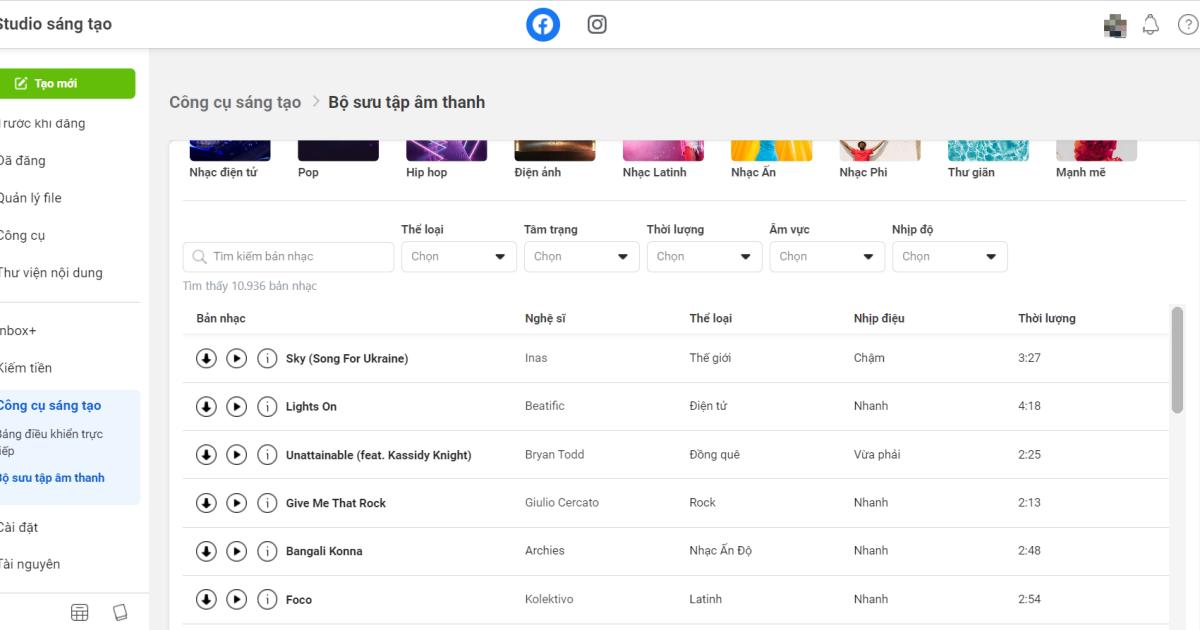
Task: Play the track Bangali Konna
Action: 237,551
